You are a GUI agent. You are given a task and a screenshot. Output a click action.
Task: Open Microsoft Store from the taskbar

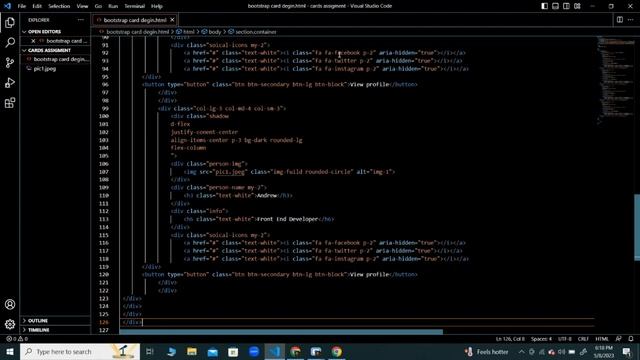(233, 351)
